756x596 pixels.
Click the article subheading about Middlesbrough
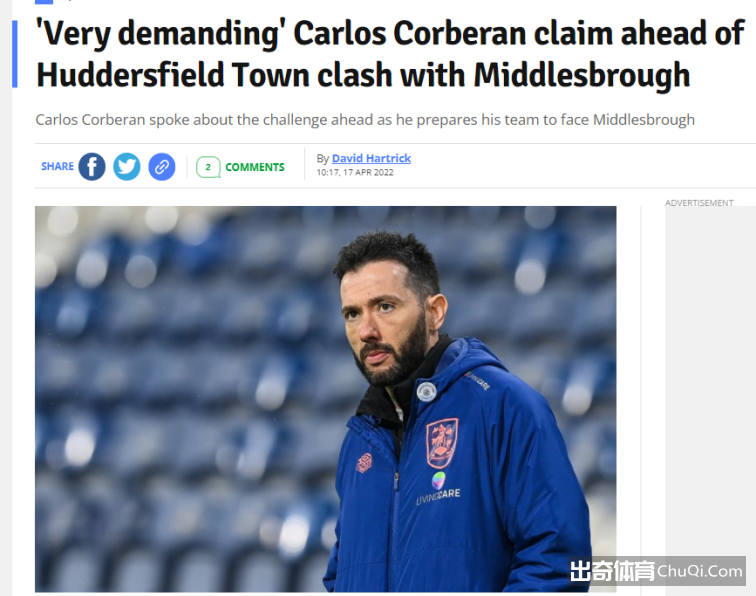click(365, 120)
